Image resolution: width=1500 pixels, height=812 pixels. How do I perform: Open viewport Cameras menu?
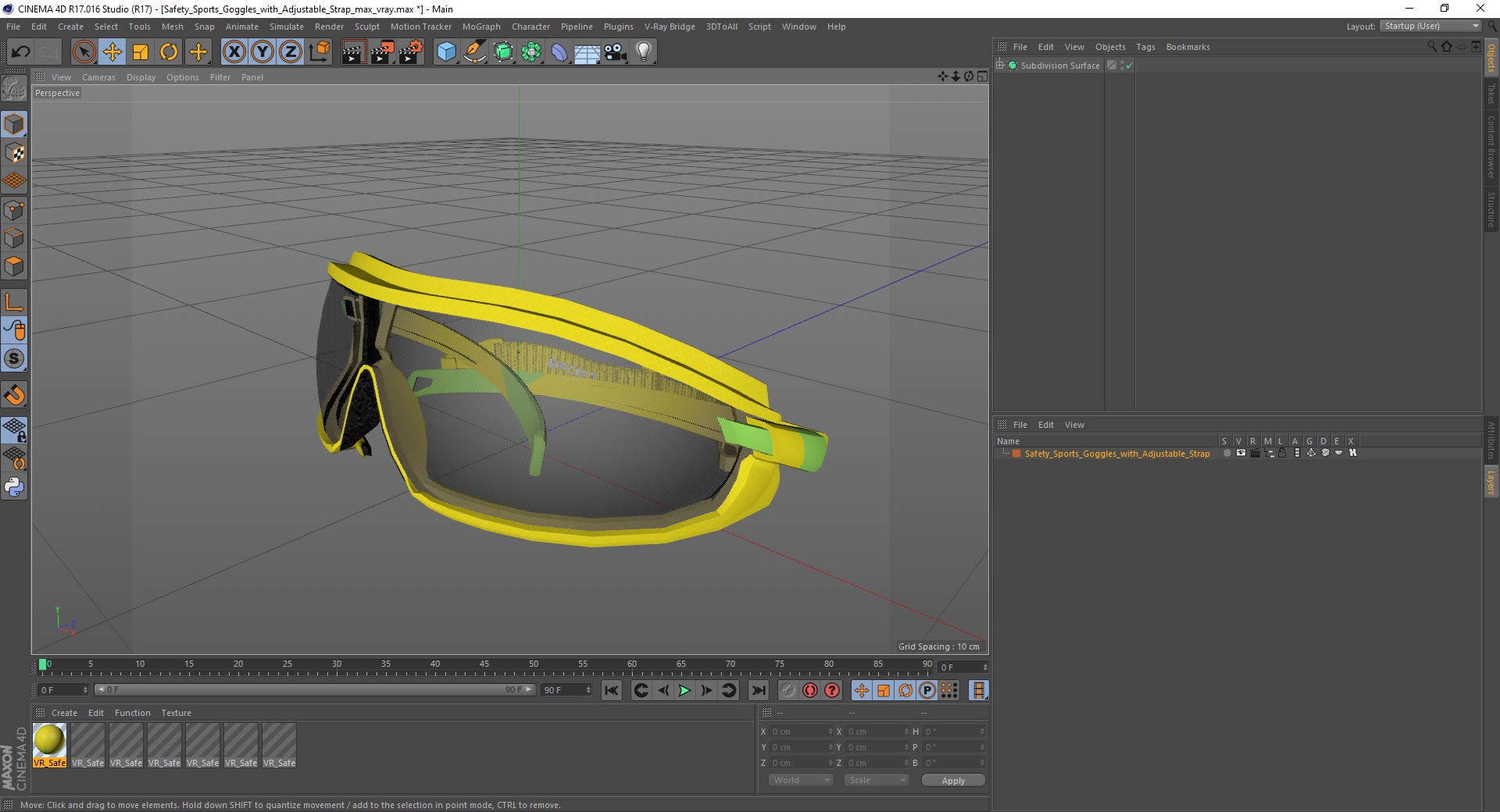click(98, 77)
